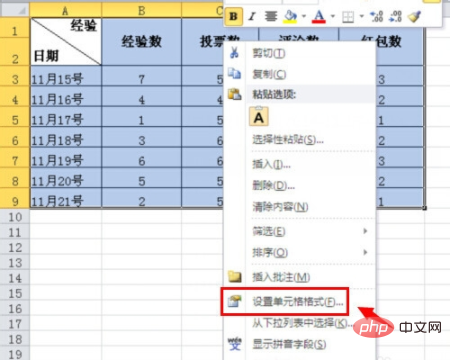Image resolution: width=452 pixels, height=360 pixels.
Task: Click the center align icon
Action: coord(271,16)
